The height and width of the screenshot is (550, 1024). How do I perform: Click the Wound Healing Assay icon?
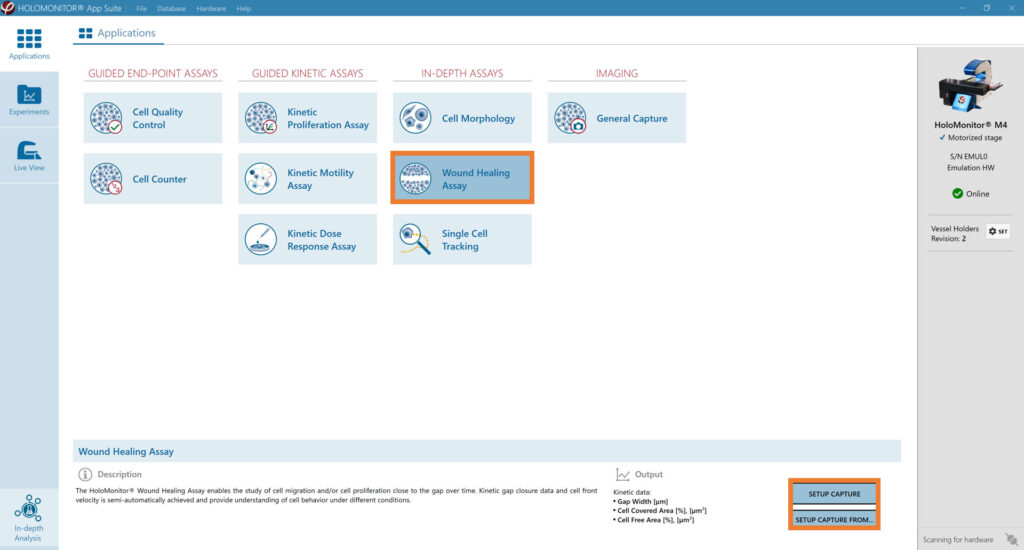pos(415,179)
